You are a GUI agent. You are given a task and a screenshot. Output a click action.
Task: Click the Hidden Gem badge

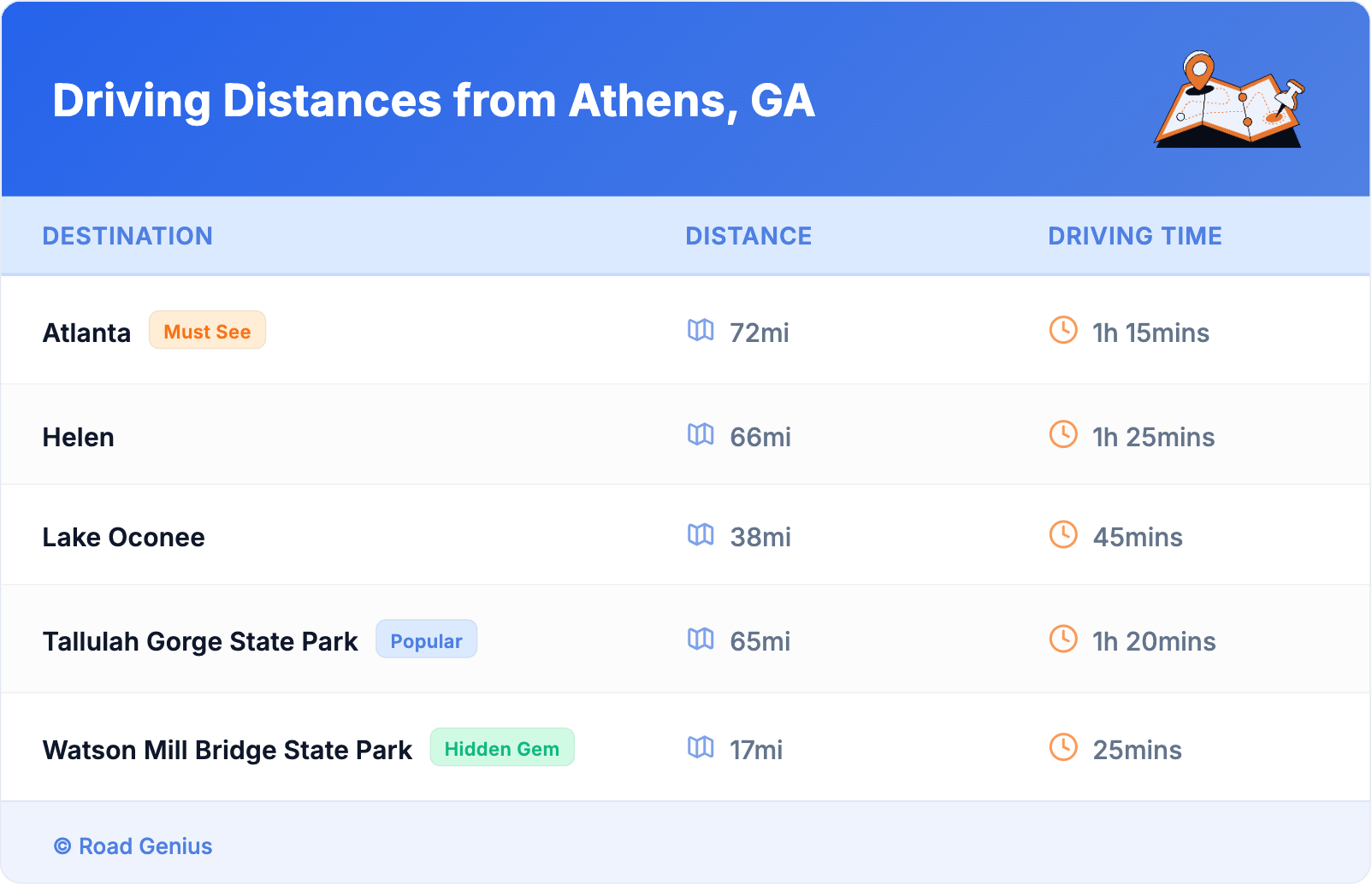click(x=501, y=748)
